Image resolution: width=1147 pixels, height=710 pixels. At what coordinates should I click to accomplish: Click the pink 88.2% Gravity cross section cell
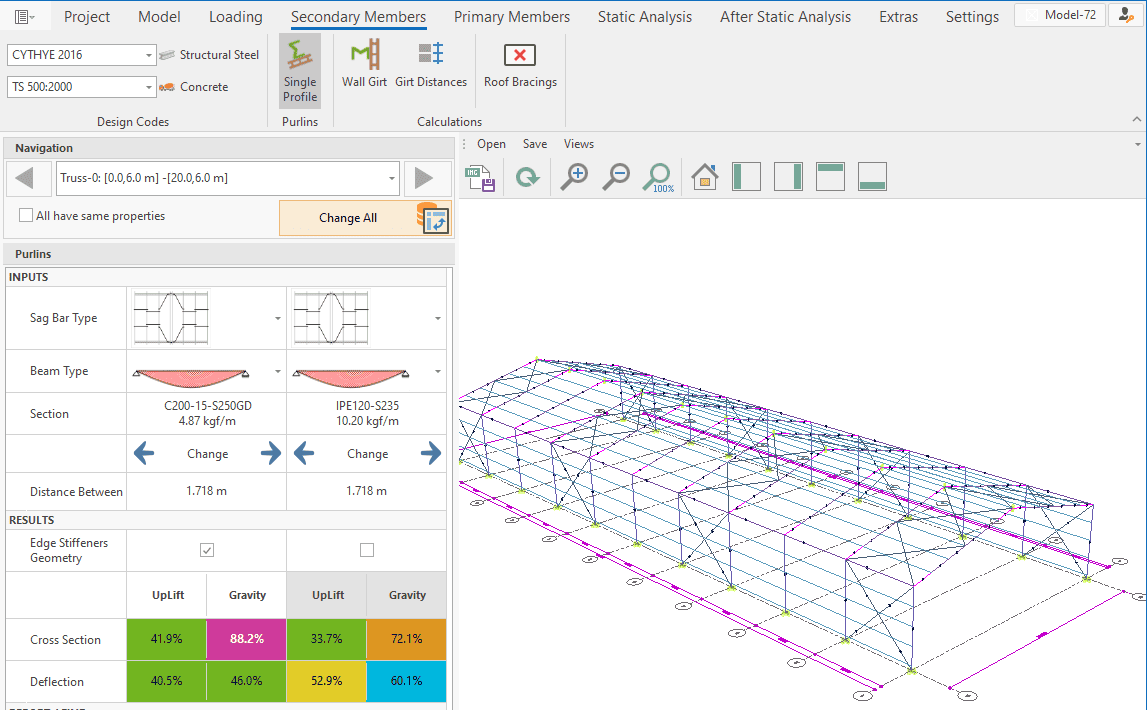pos(247,639)
